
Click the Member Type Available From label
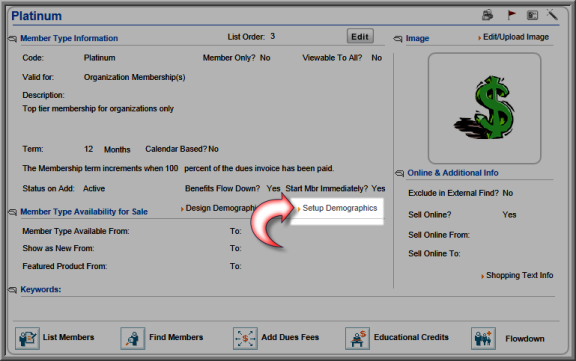tap(76, 231)
